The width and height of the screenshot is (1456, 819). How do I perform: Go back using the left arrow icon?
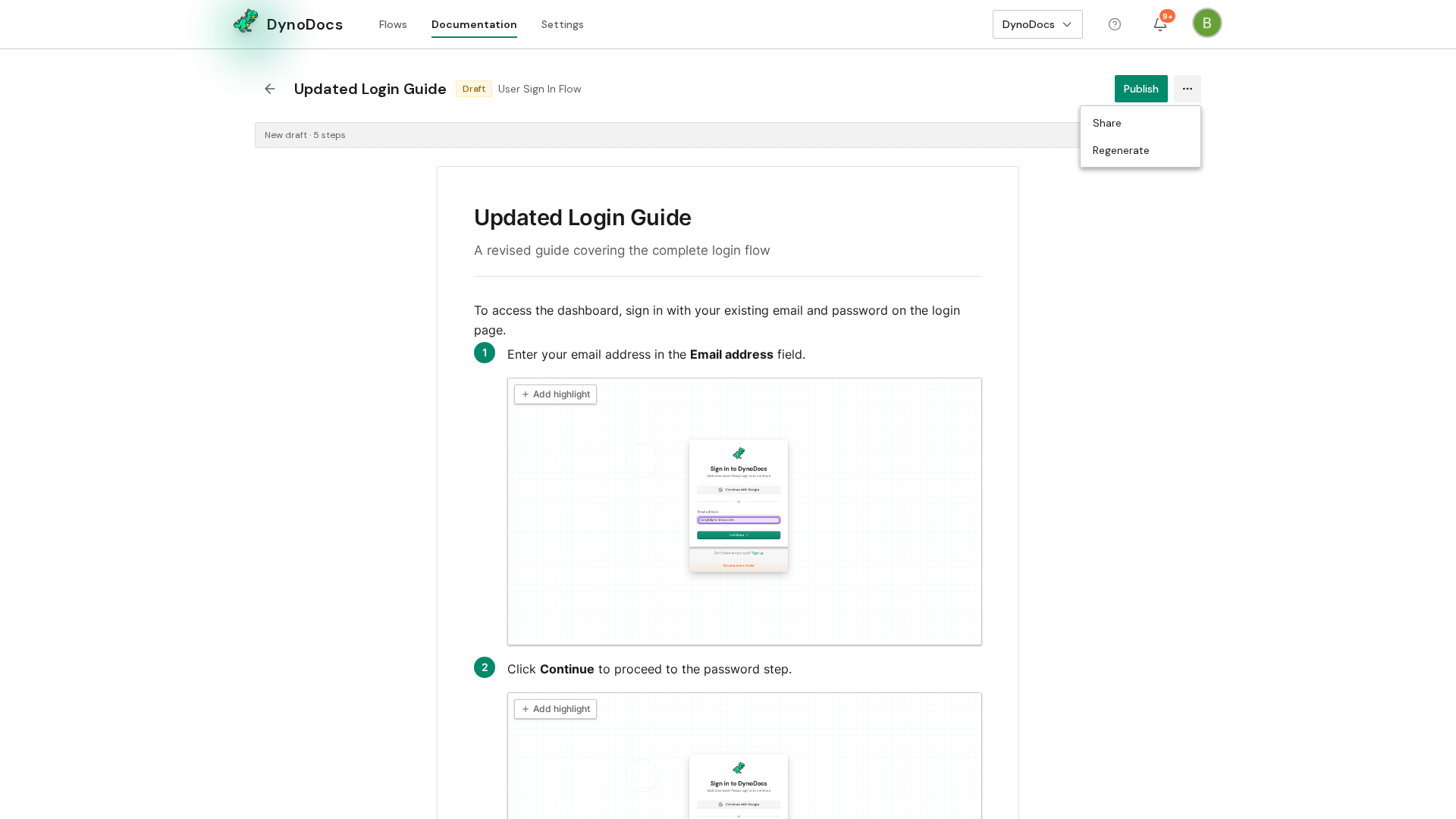click(270, 89)
